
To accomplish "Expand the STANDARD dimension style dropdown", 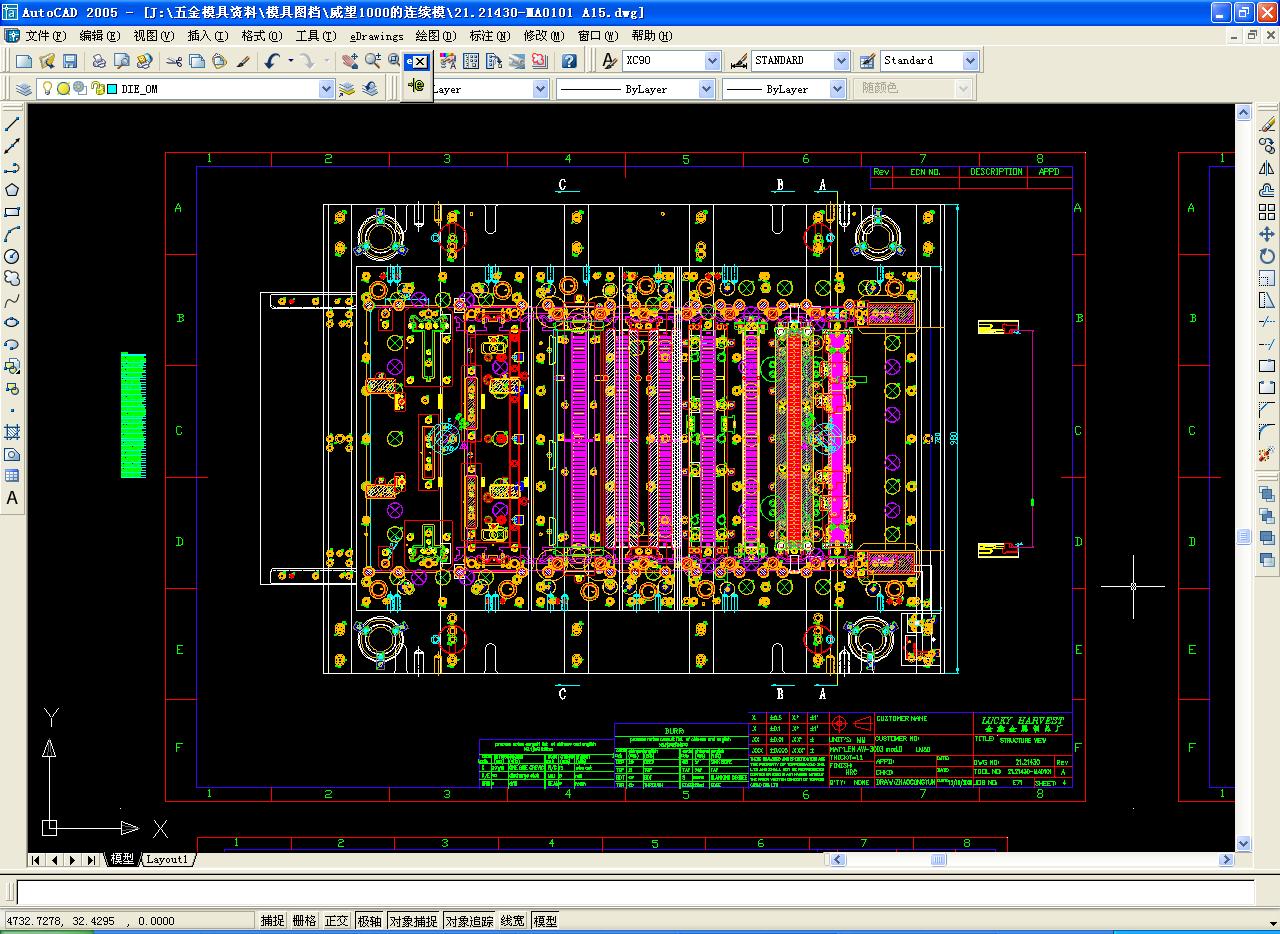I will click(x=841, y=61).
